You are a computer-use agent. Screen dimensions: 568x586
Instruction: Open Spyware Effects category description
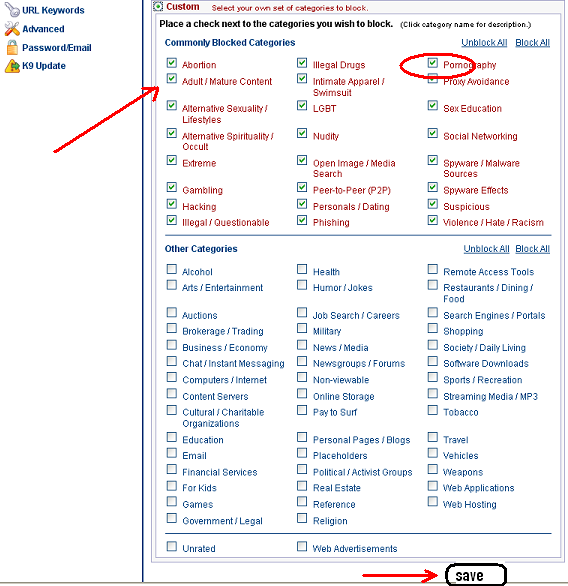tap(476, 190)
